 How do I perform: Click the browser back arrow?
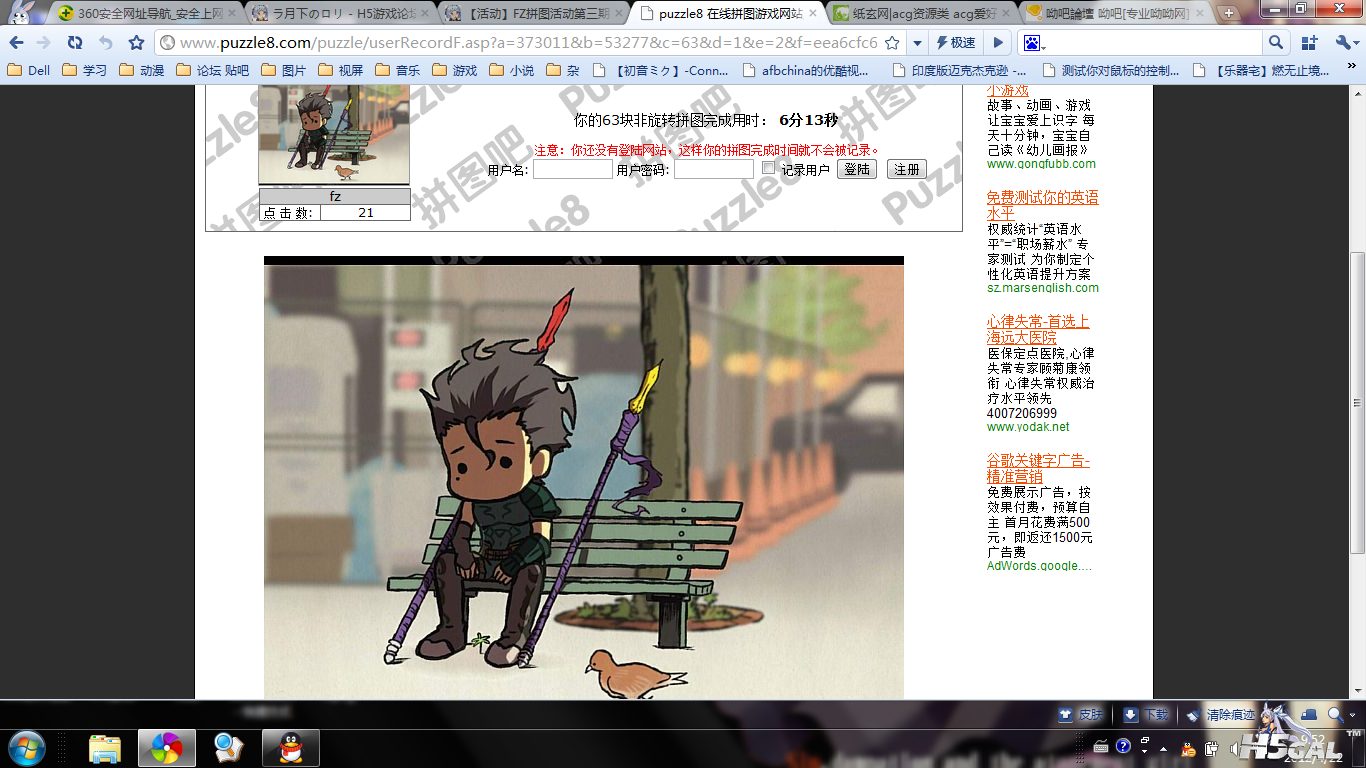point(17,43)
